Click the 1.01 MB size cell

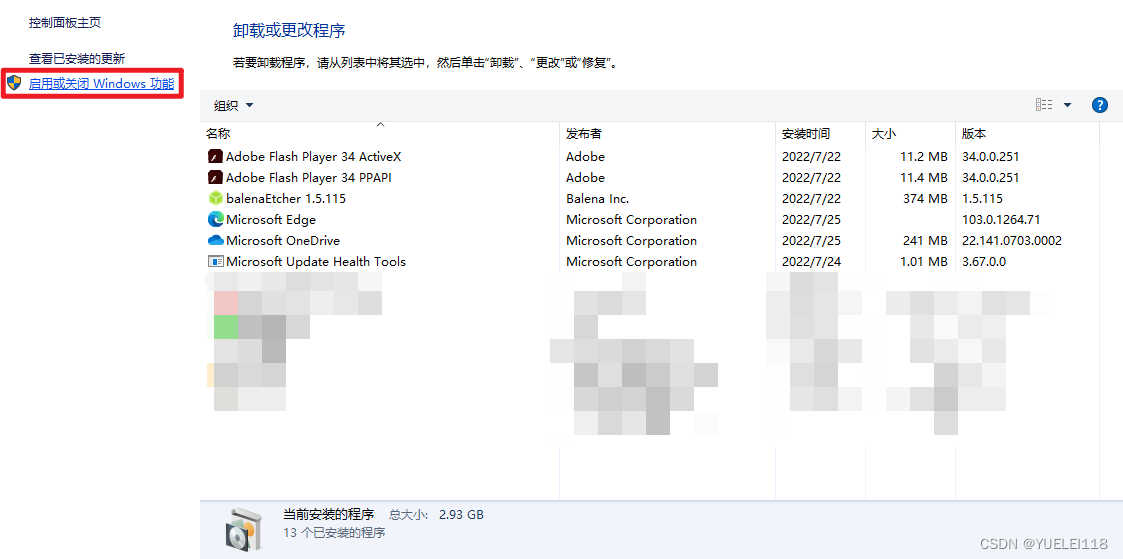point(923,262)
